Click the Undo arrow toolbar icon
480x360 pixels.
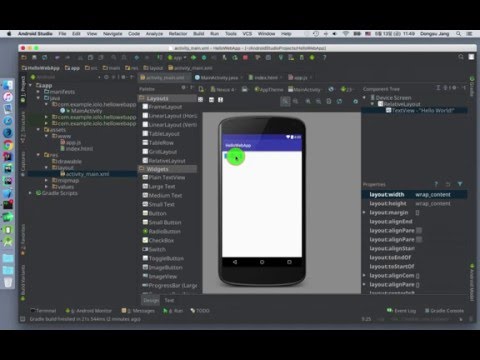(57, 58)
